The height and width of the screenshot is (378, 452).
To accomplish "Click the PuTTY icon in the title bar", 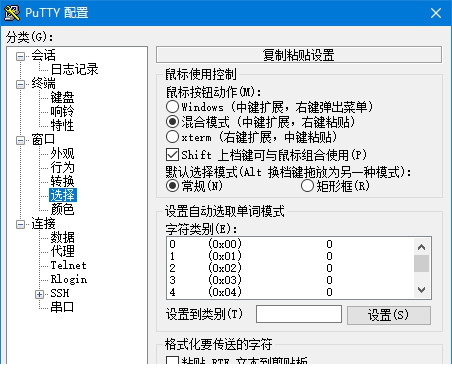I will pos(12,13).
